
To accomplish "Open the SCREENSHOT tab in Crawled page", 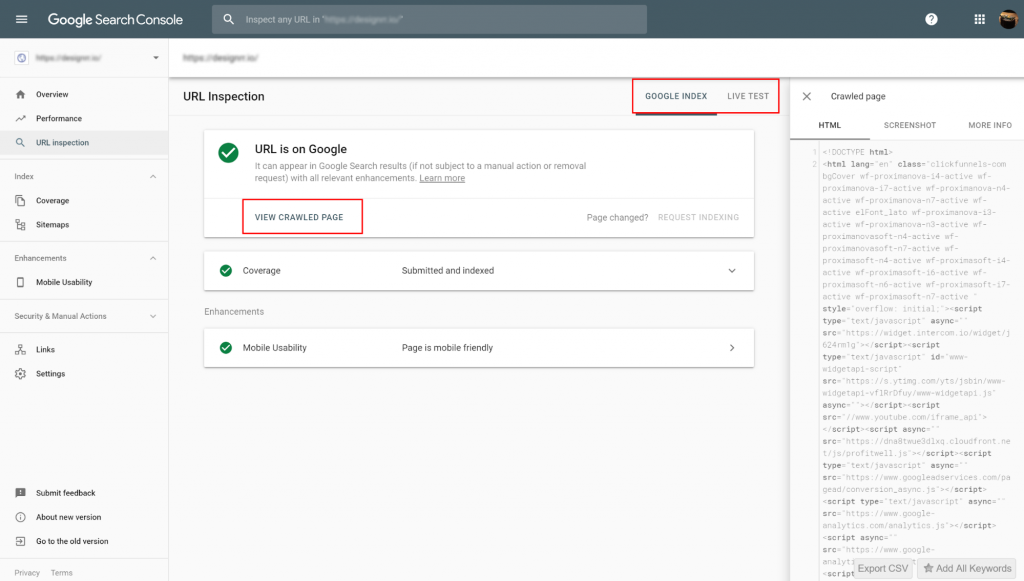I will coord(909,125).
